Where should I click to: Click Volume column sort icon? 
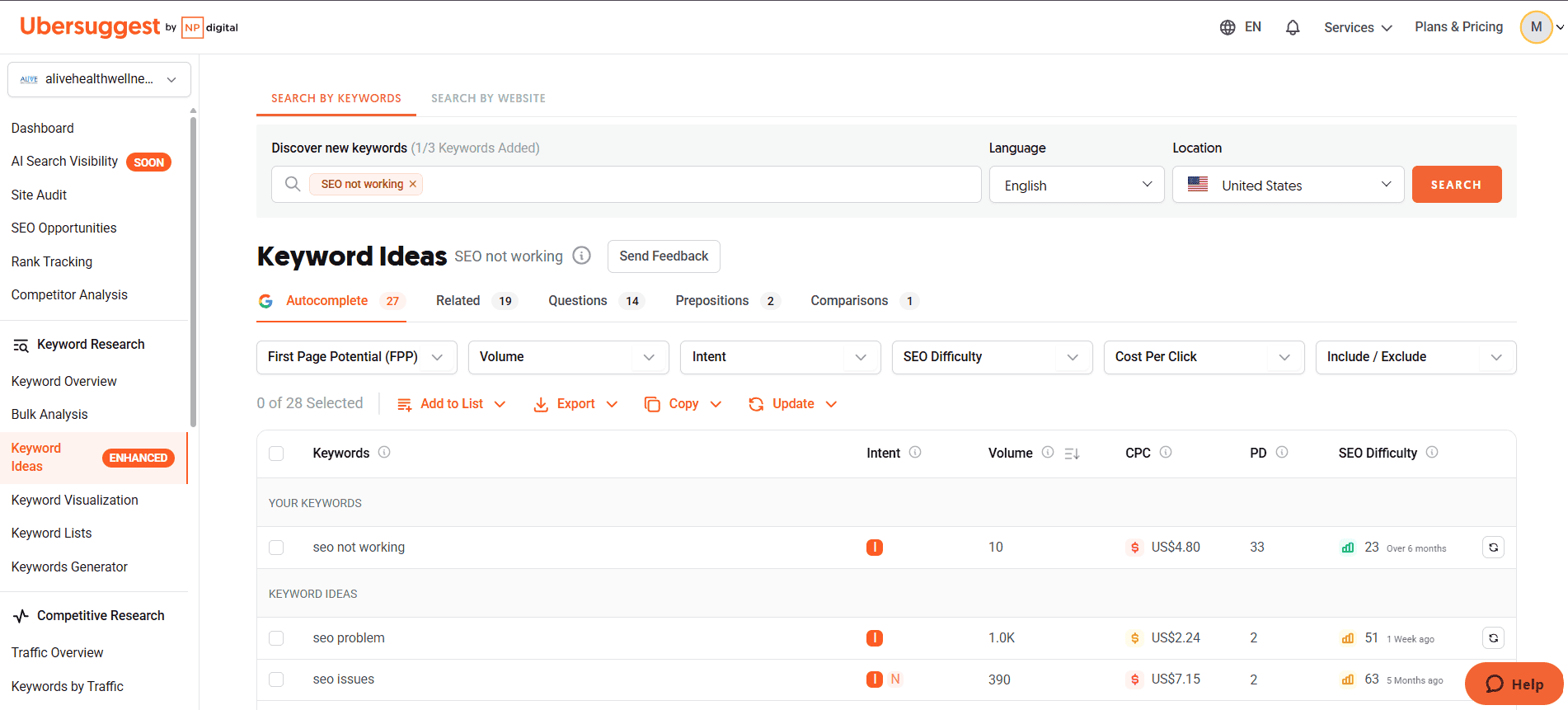coord(1072,454)
